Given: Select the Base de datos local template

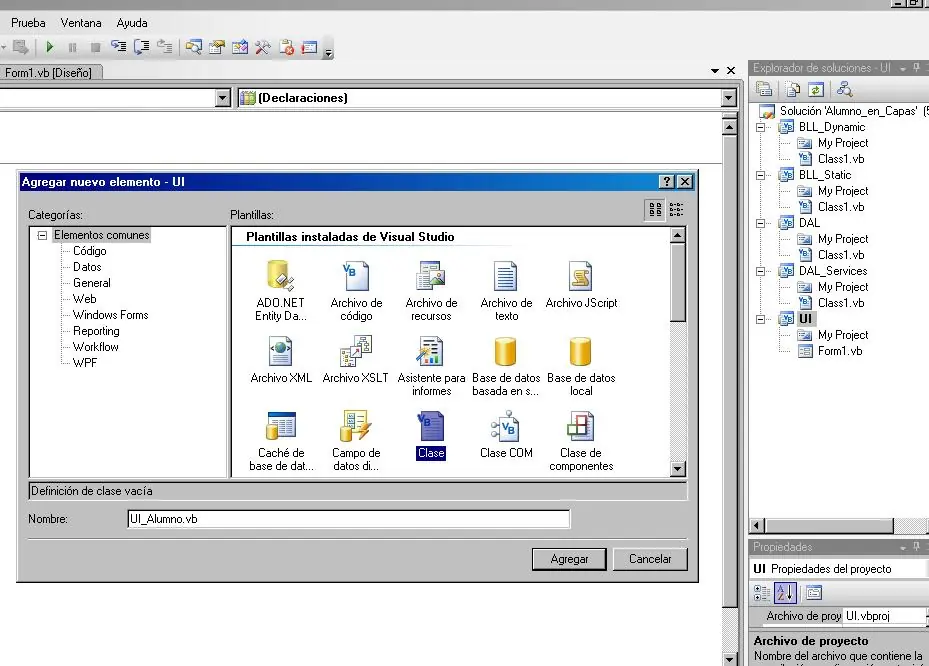Looking at the screenshot, I should 581,366.
